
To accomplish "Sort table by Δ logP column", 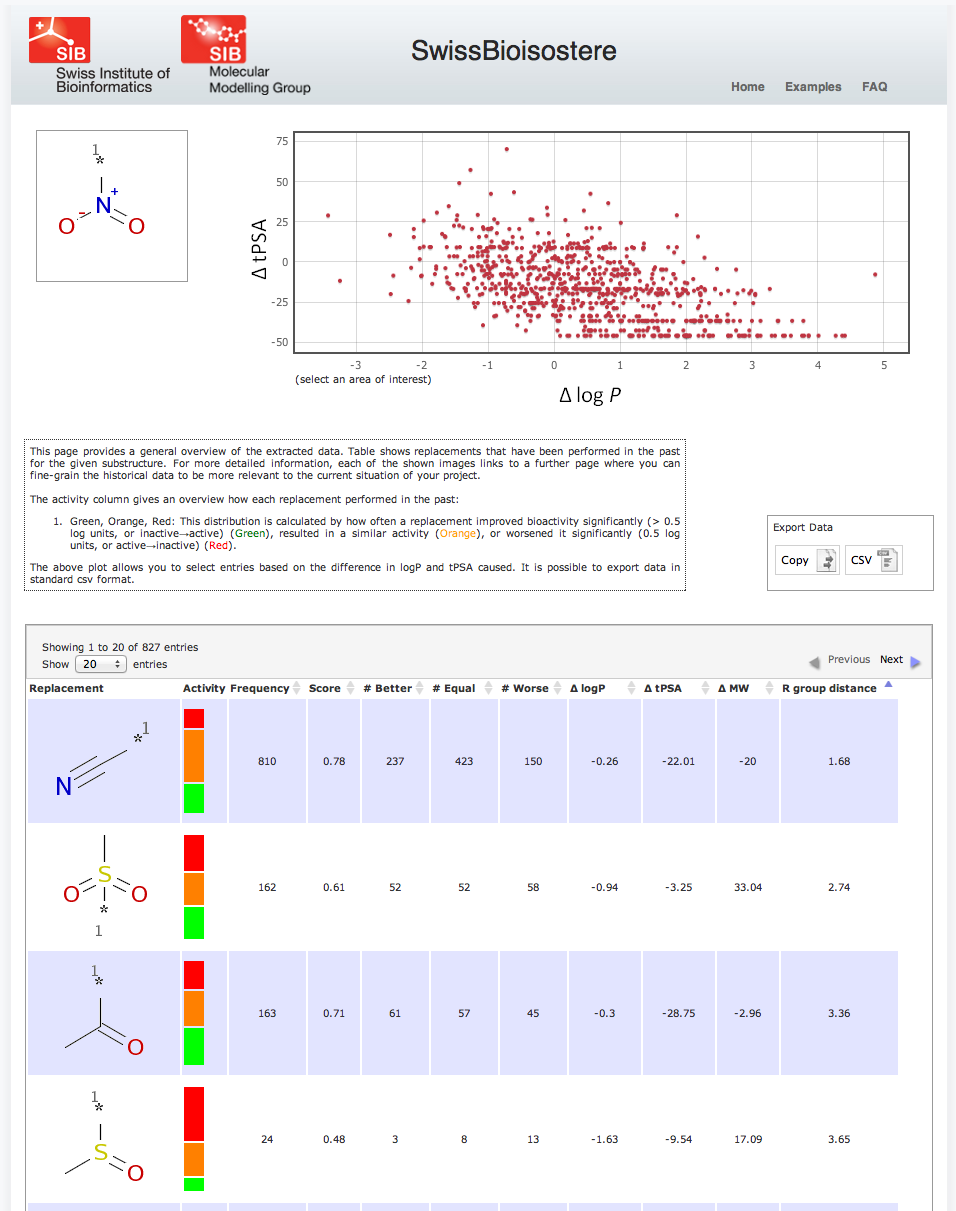I will pos(604,688).
